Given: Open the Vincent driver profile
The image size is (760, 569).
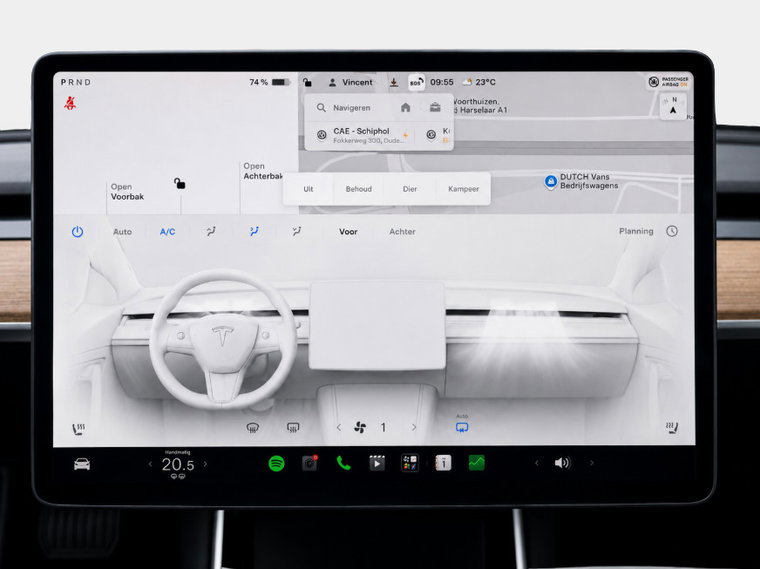Looking at the screenshot, I should pyautogui.click(x=351, y=82).
